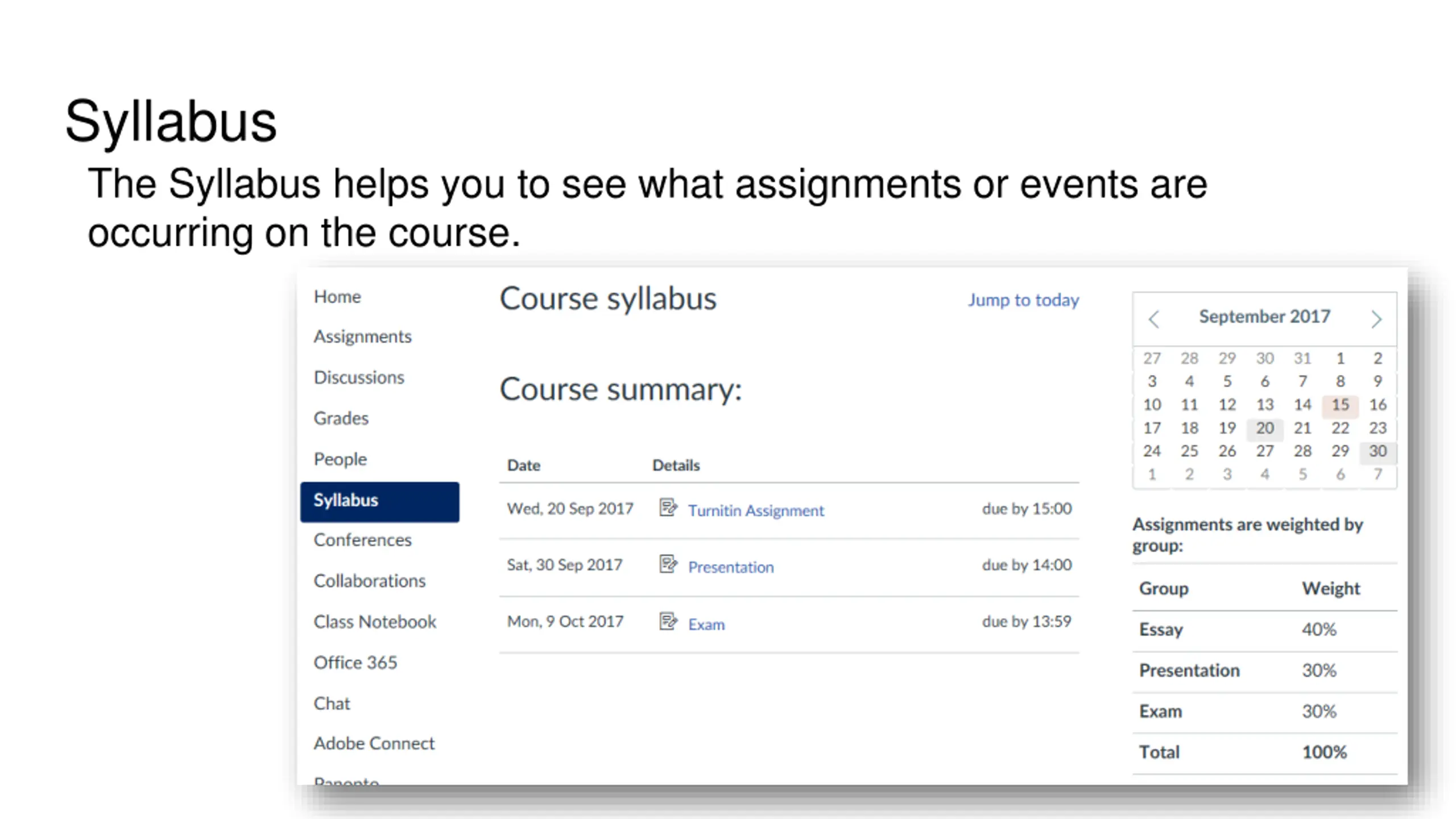Click the Date column header

point(523,465)
